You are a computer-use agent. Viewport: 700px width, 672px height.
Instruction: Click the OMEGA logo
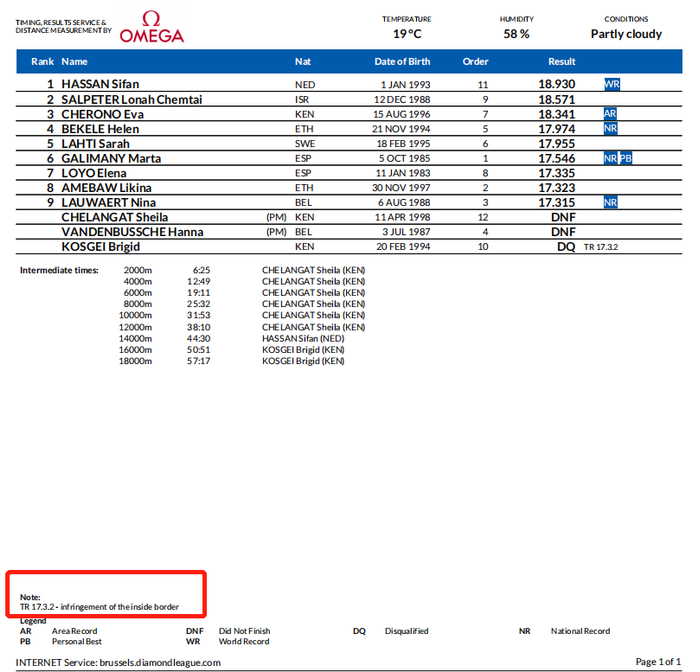(x=152, y=27)
